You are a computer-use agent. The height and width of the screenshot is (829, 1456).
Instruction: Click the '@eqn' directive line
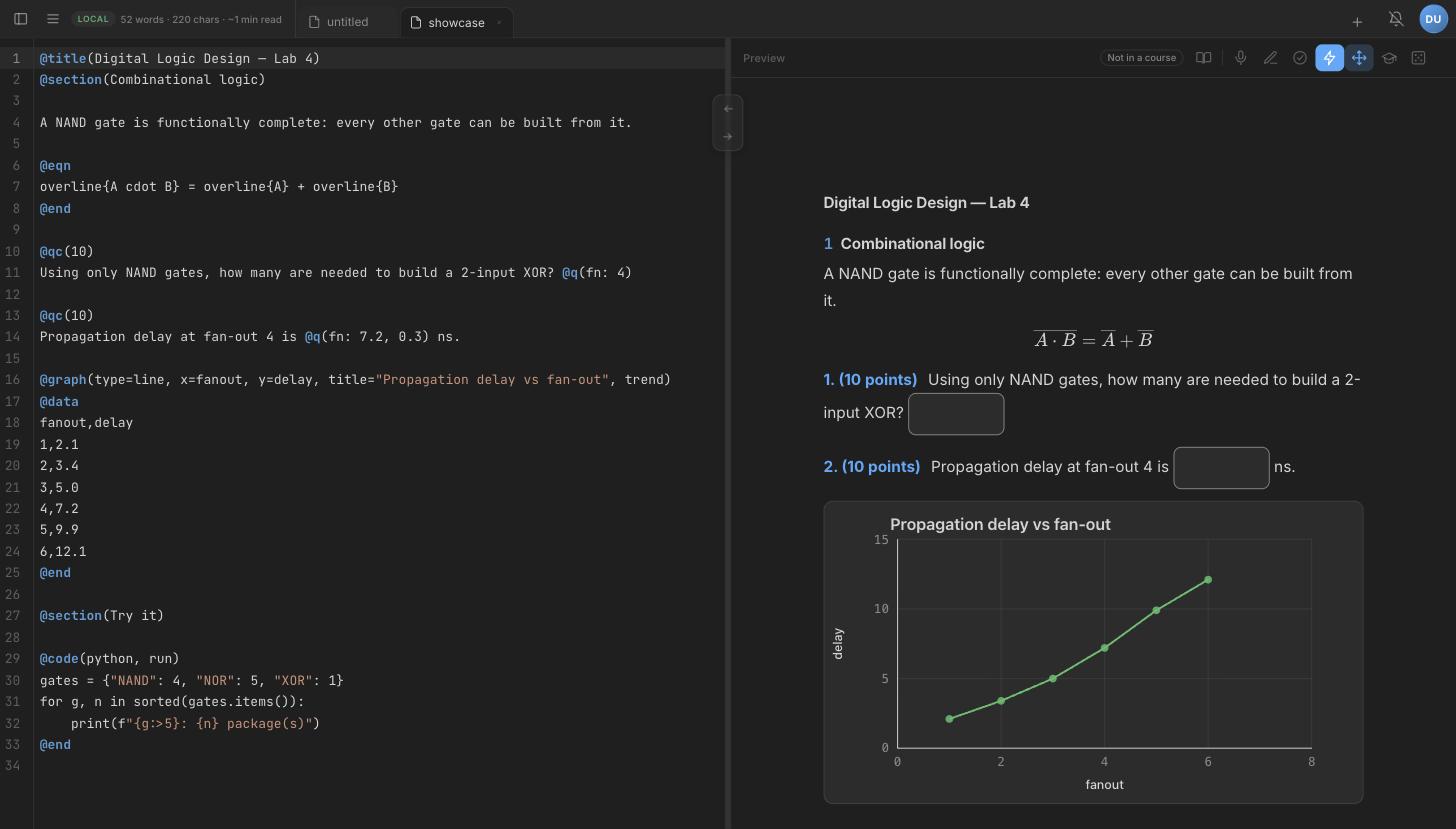pyautogui.click(x=55, y=166)
